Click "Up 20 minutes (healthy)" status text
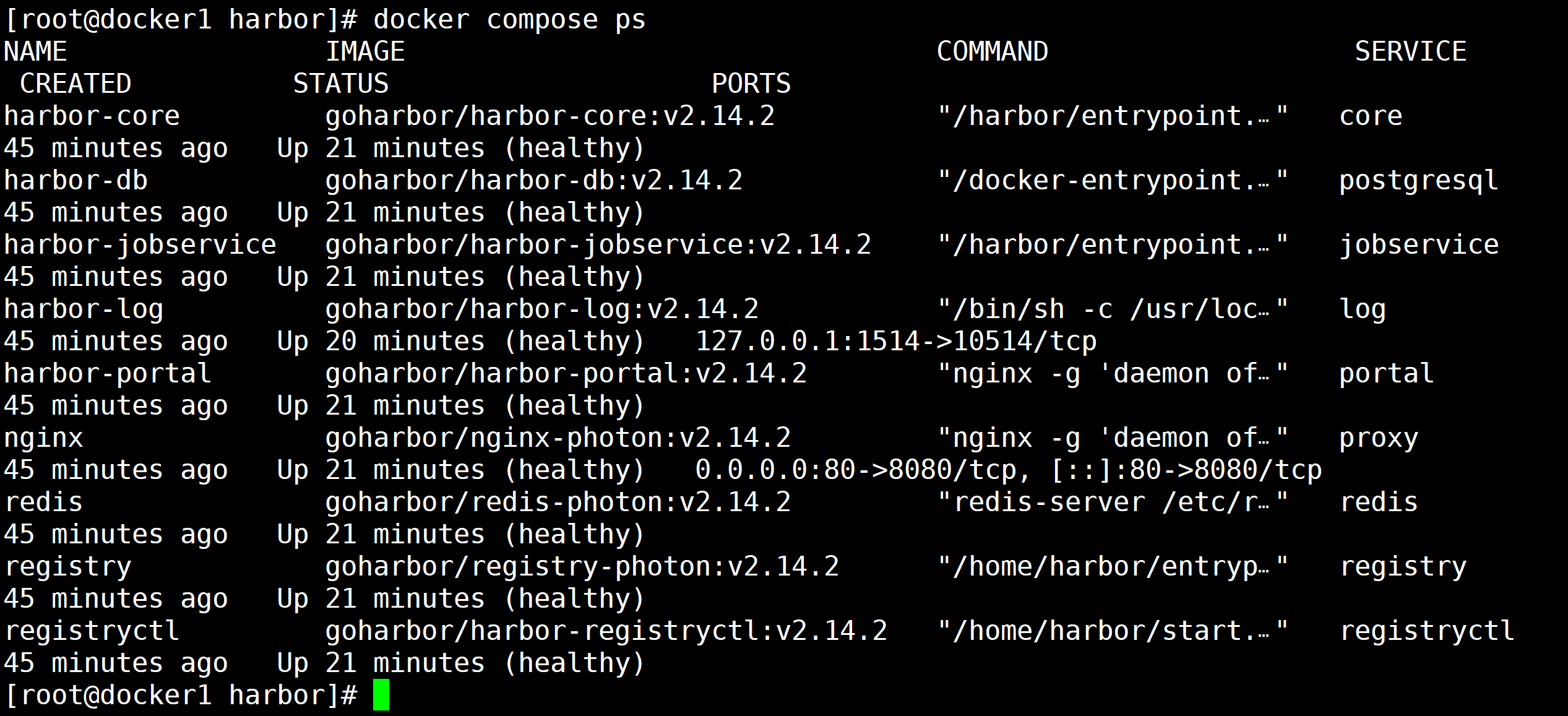This screenshot has width=1568, height=716. [461, 342]
